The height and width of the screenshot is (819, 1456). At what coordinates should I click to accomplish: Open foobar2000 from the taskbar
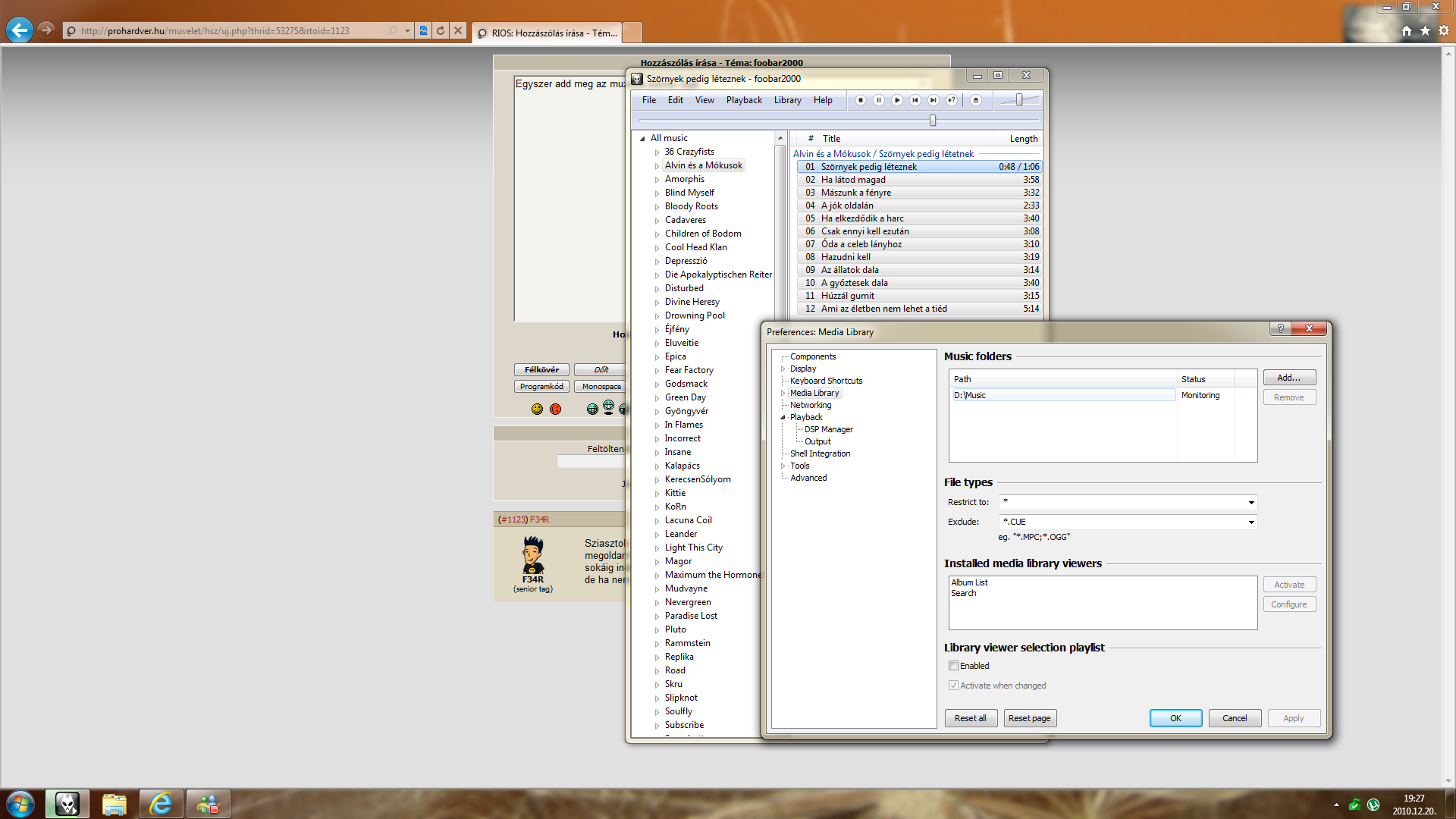coord(67,804)
